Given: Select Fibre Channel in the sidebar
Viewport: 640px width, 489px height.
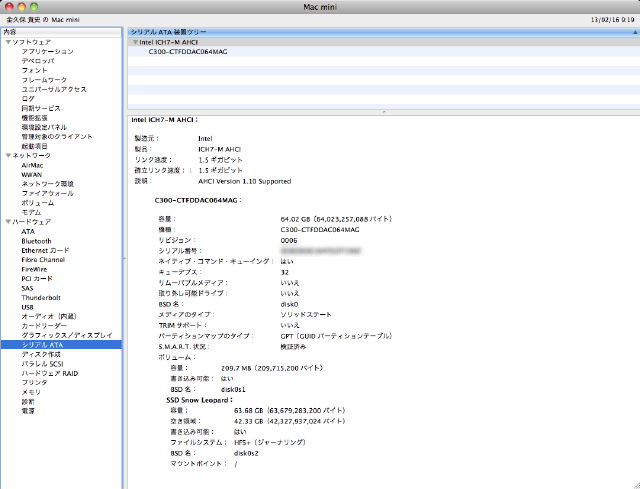Looking at the screenshot, I should pyautogui.click(x=43, y=260).
